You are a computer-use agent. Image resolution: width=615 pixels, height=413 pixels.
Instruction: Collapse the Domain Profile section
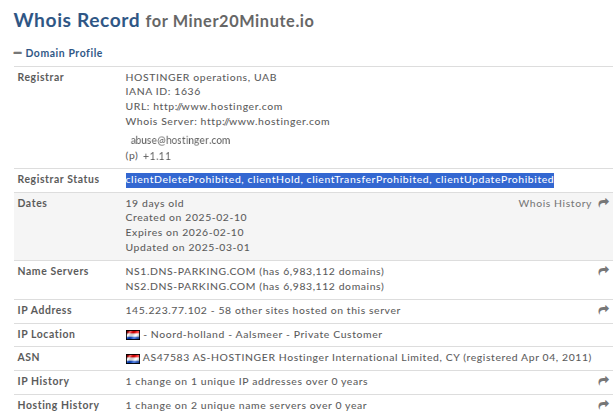click(58, 53)
